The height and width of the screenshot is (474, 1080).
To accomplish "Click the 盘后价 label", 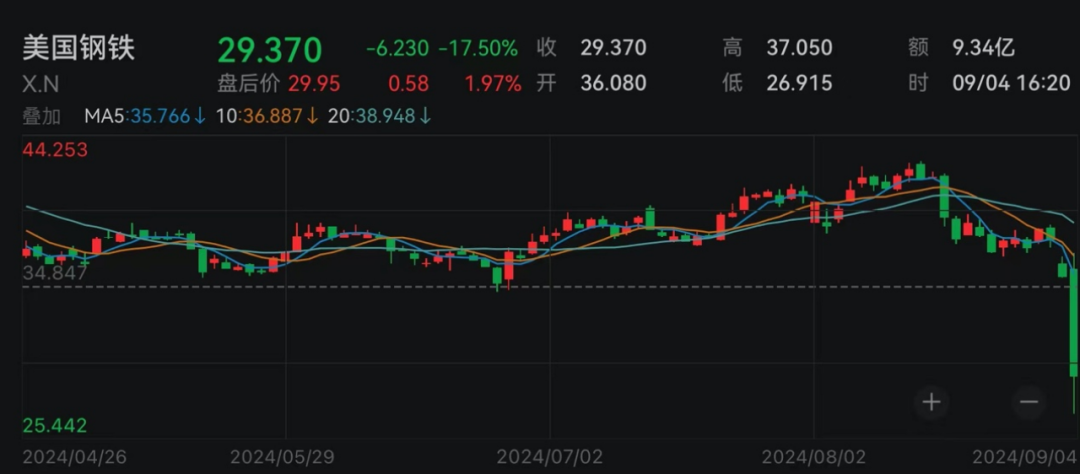I will click(x=249, y=83).
